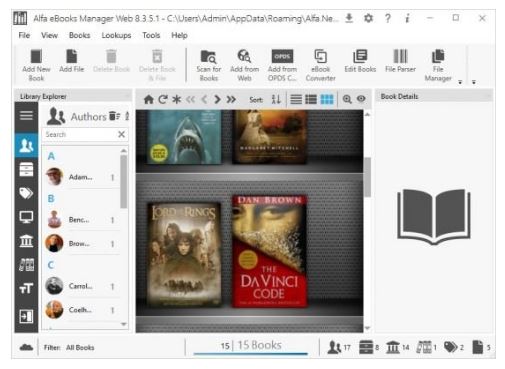Open the File Parser

coord(400,61)
